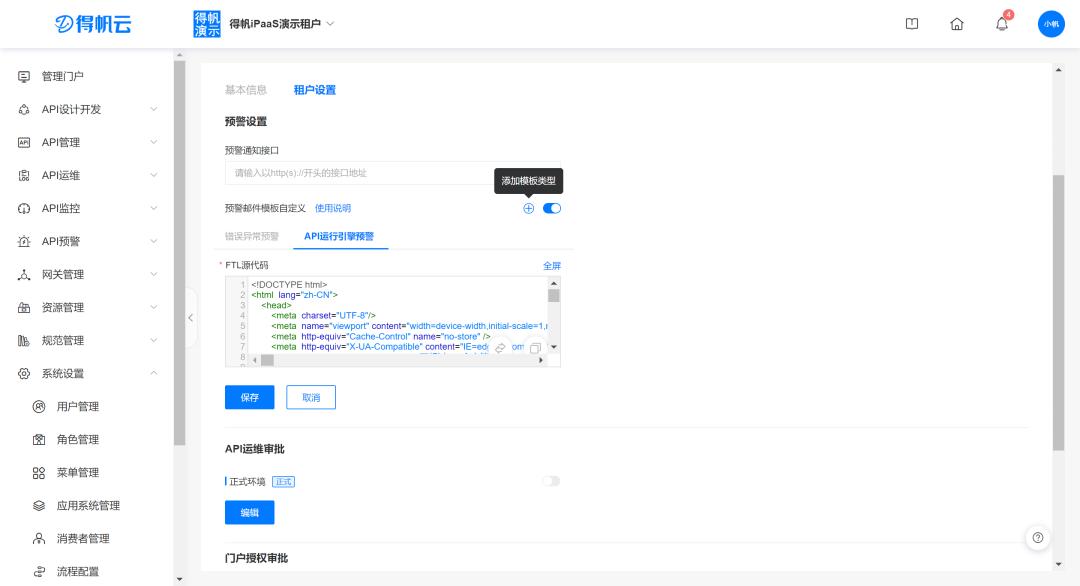Click the API监控 sidebar icon
The width and height of the screenshot is (1080, 586).
pos(24,209)
